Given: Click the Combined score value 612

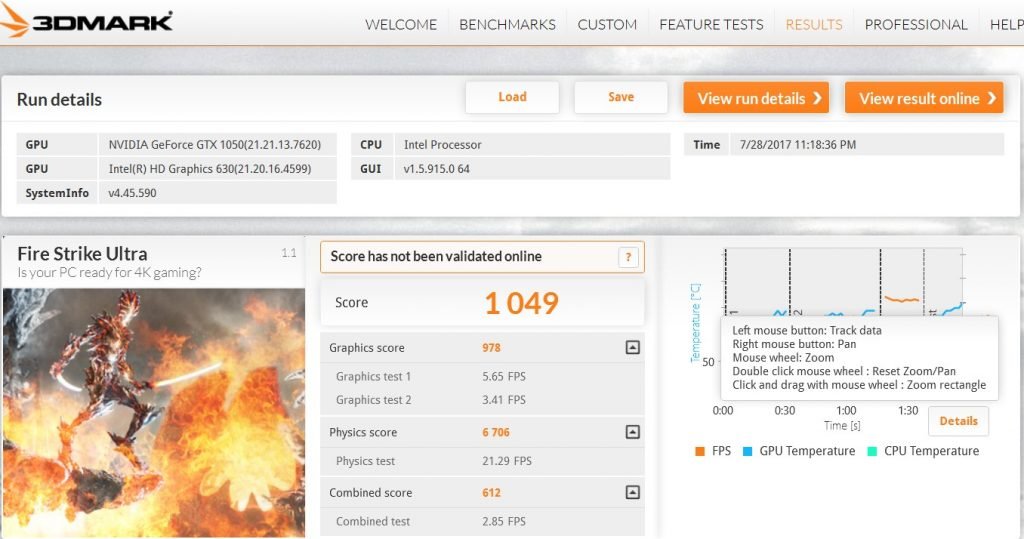Looking at the screenshot, I should pos(491,493).
